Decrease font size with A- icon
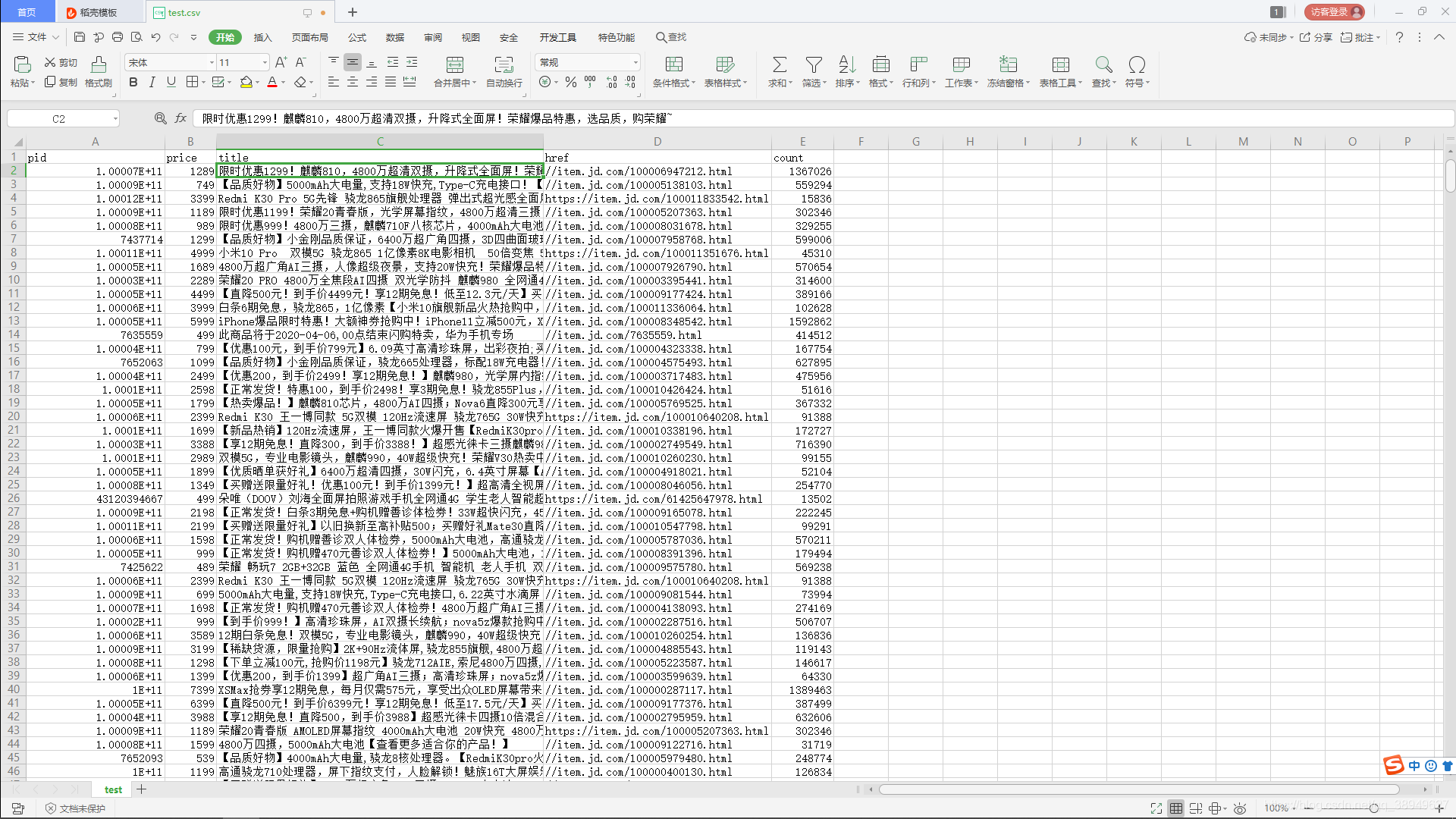The height and width of the screenshot is (819, 1456). (300, 62)
